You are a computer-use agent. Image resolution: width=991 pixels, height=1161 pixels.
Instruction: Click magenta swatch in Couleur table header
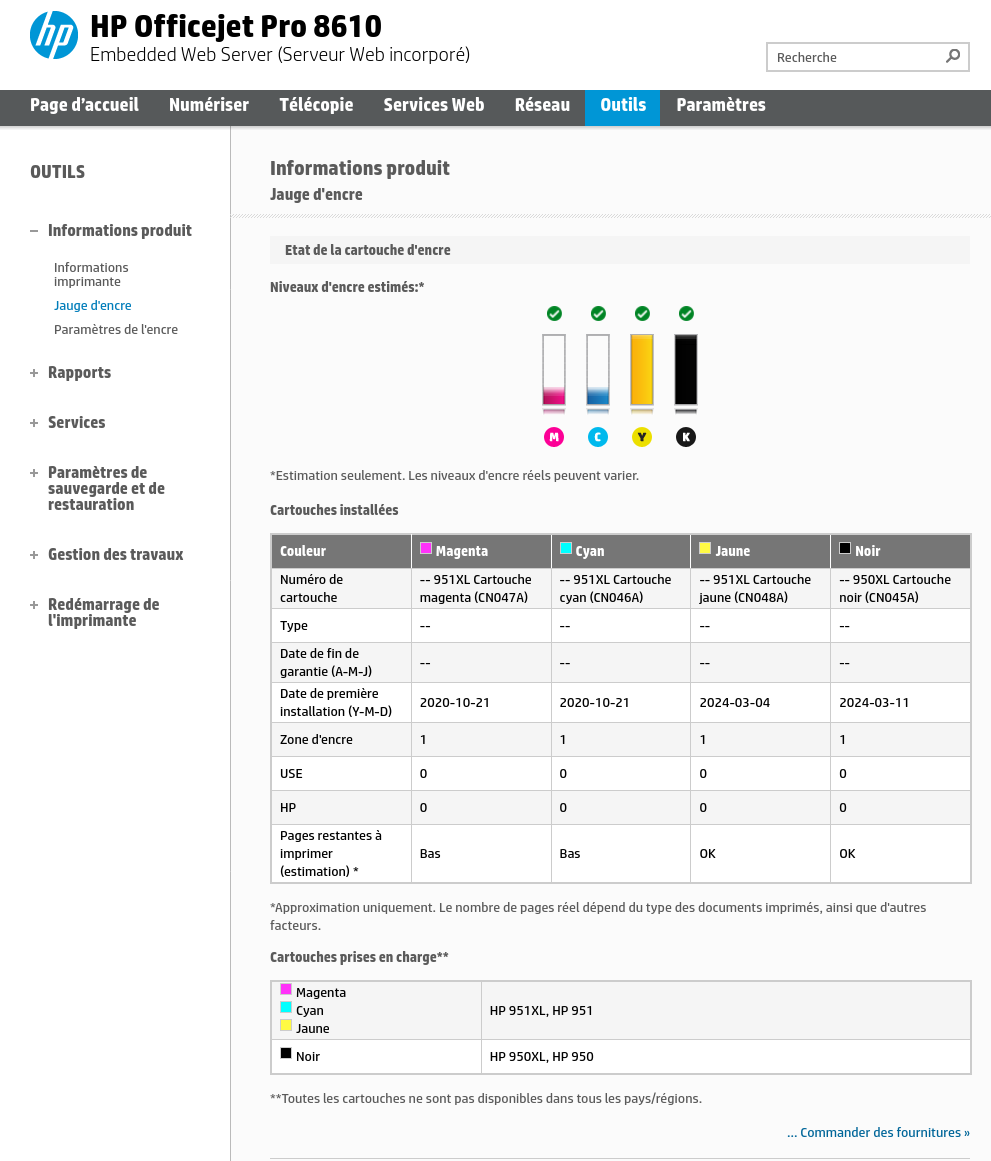[426, 548]
